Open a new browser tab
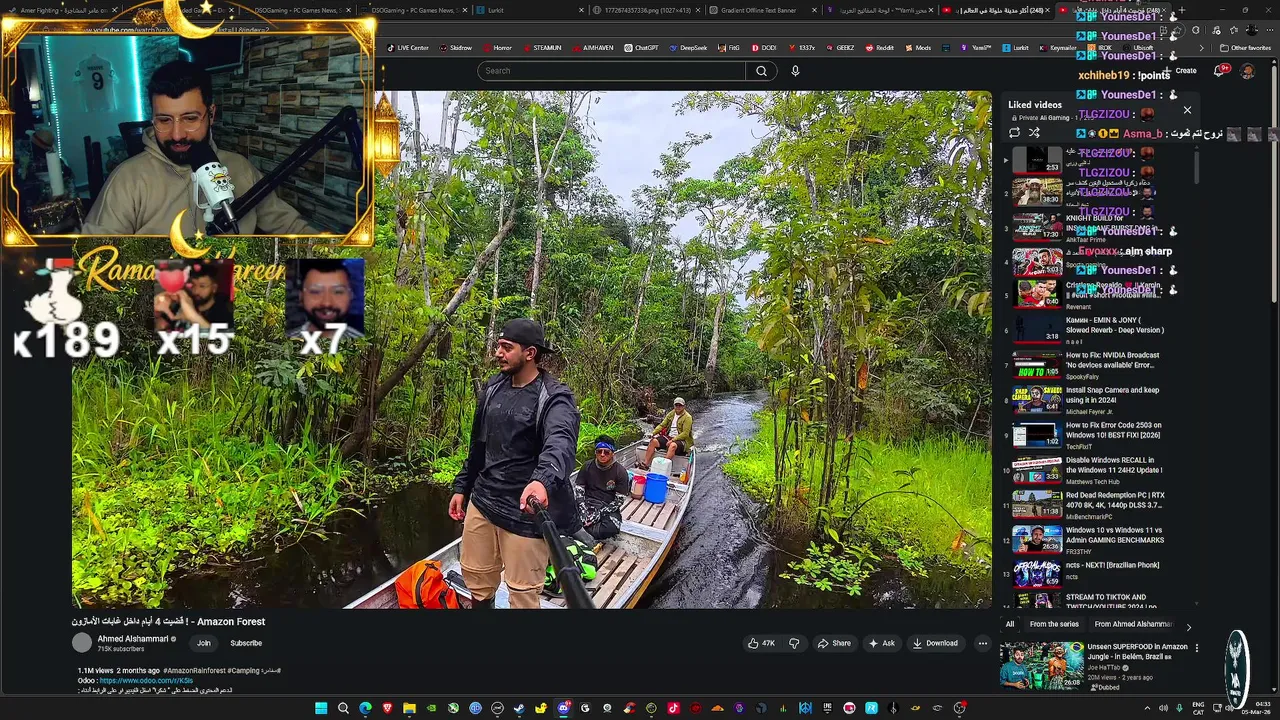 1181,10
